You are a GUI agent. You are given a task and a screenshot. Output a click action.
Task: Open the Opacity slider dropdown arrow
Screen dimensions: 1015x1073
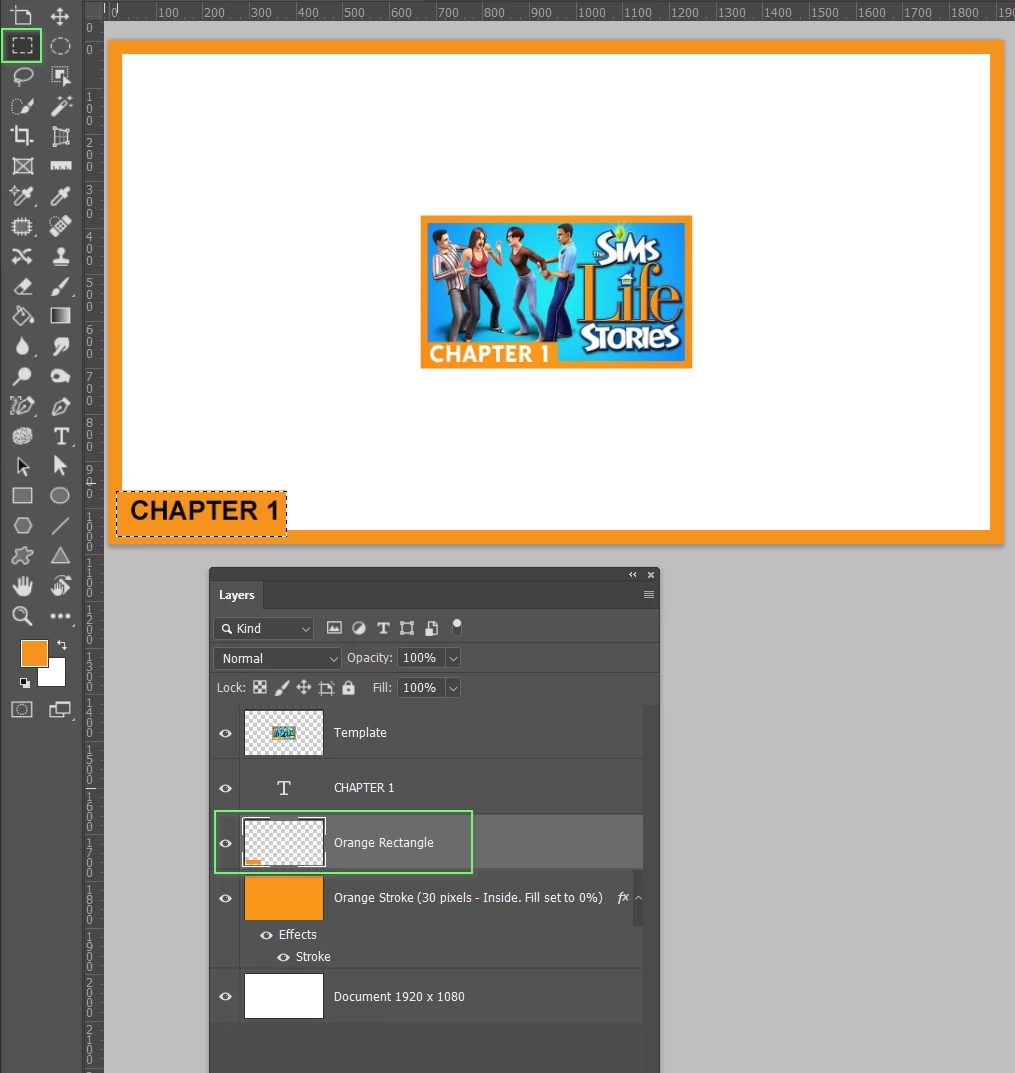453,658
